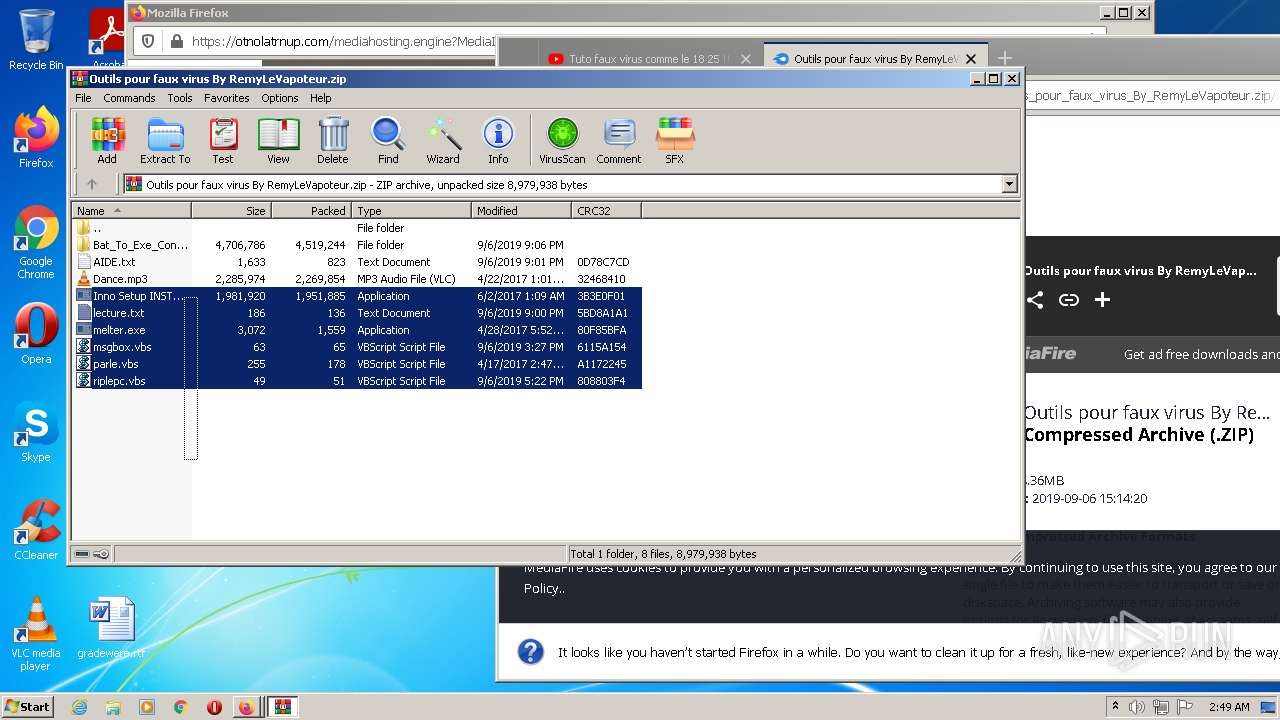Click the shield tracking protection icon

point(148,41)
